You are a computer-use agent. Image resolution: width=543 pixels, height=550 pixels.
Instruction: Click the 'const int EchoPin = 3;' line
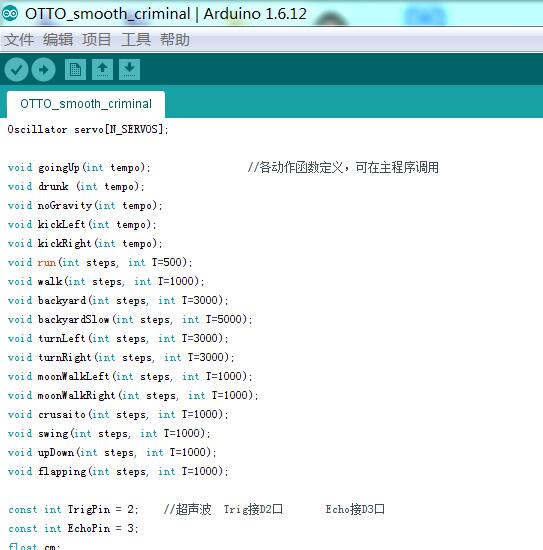click(x=73, y=528)
